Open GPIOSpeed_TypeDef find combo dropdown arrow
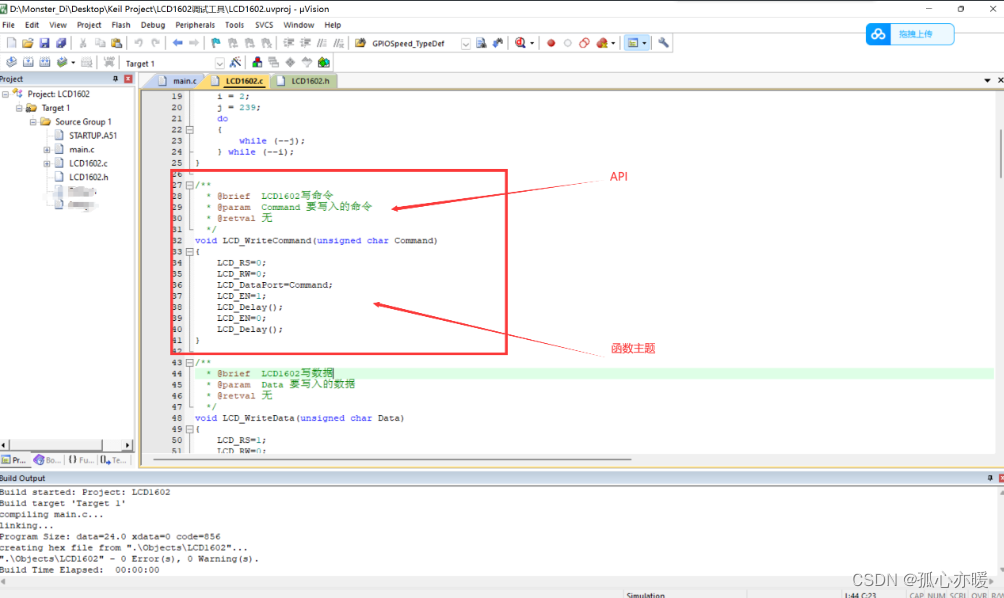1004x598 pixels. (x=466, y=44)
